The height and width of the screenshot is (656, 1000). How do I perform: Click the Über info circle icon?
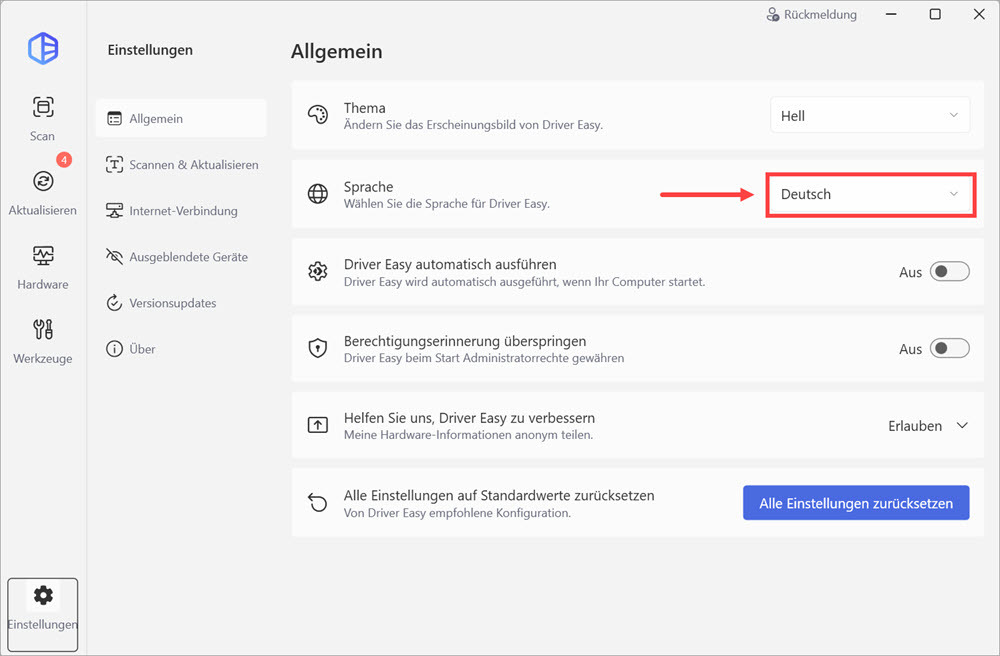[114, 349]
